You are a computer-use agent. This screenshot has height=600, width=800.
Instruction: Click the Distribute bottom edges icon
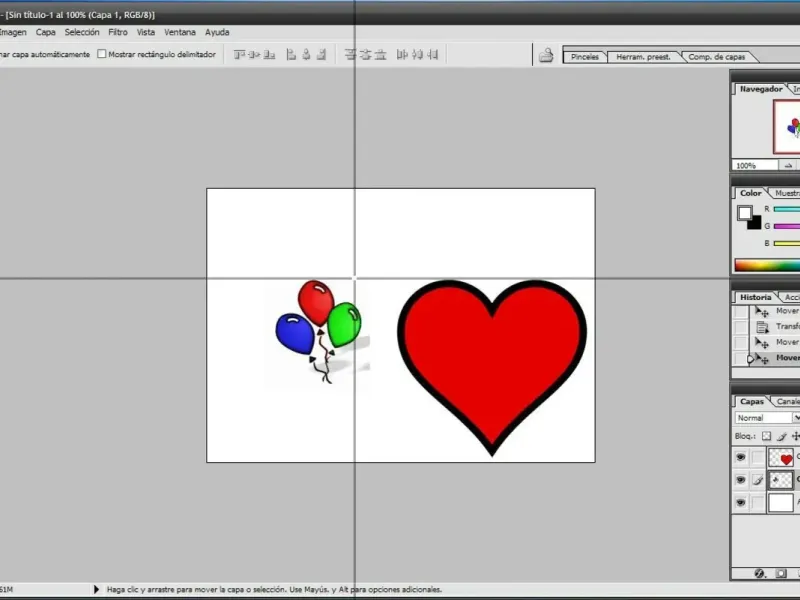click(381, 54)
